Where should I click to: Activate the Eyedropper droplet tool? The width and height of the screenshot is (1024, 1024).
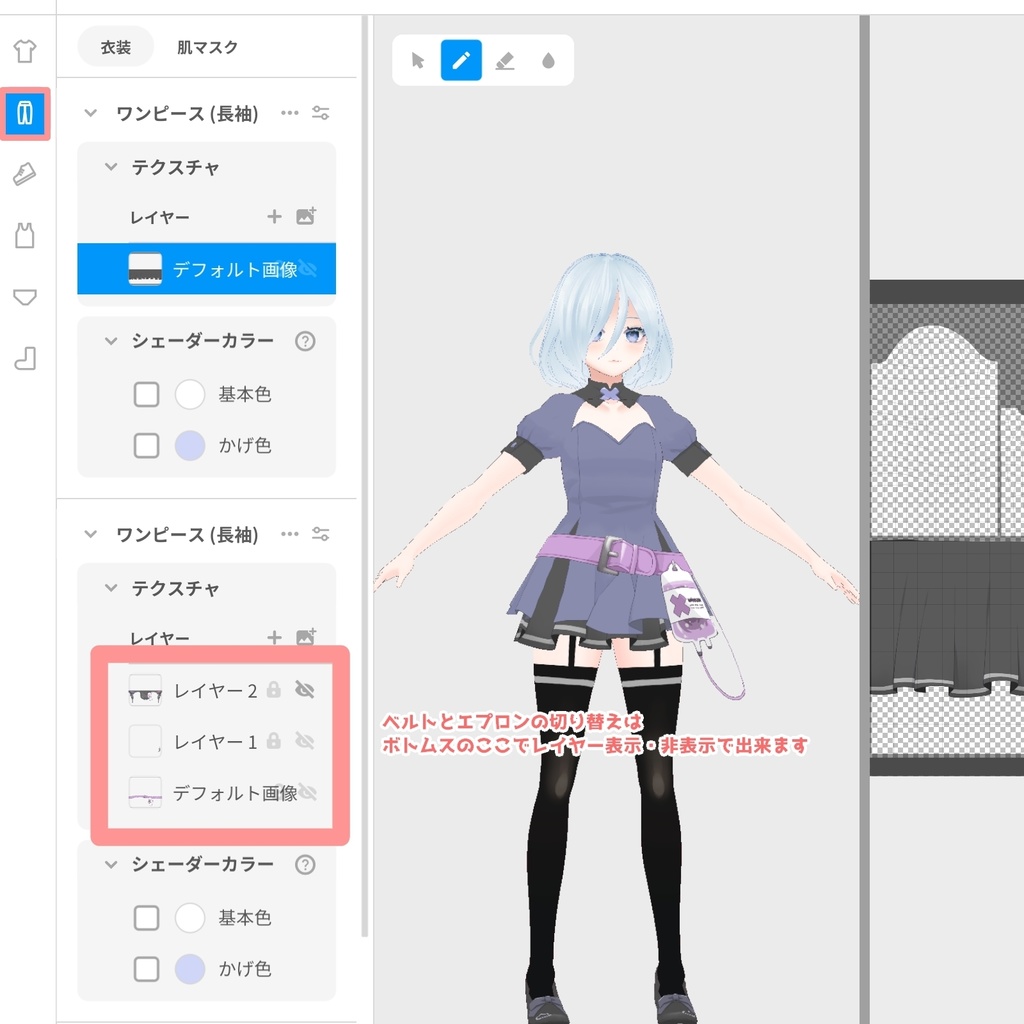point(549,60)
